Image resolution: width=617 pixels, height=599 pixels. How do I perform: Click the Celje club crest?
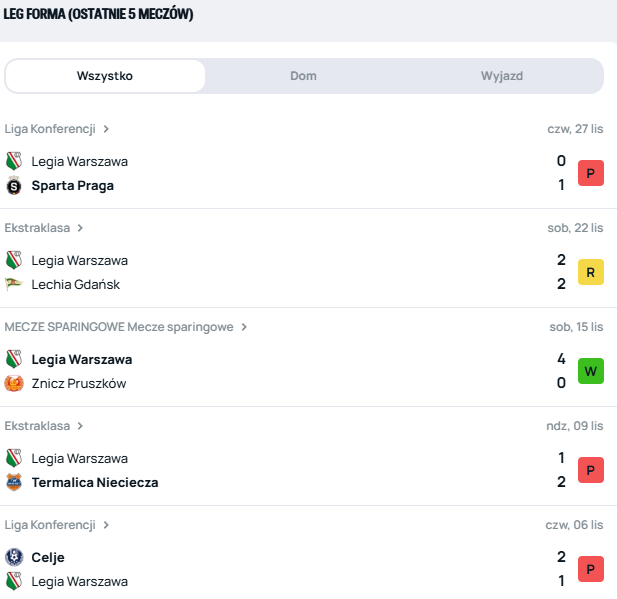pos(14,557)
